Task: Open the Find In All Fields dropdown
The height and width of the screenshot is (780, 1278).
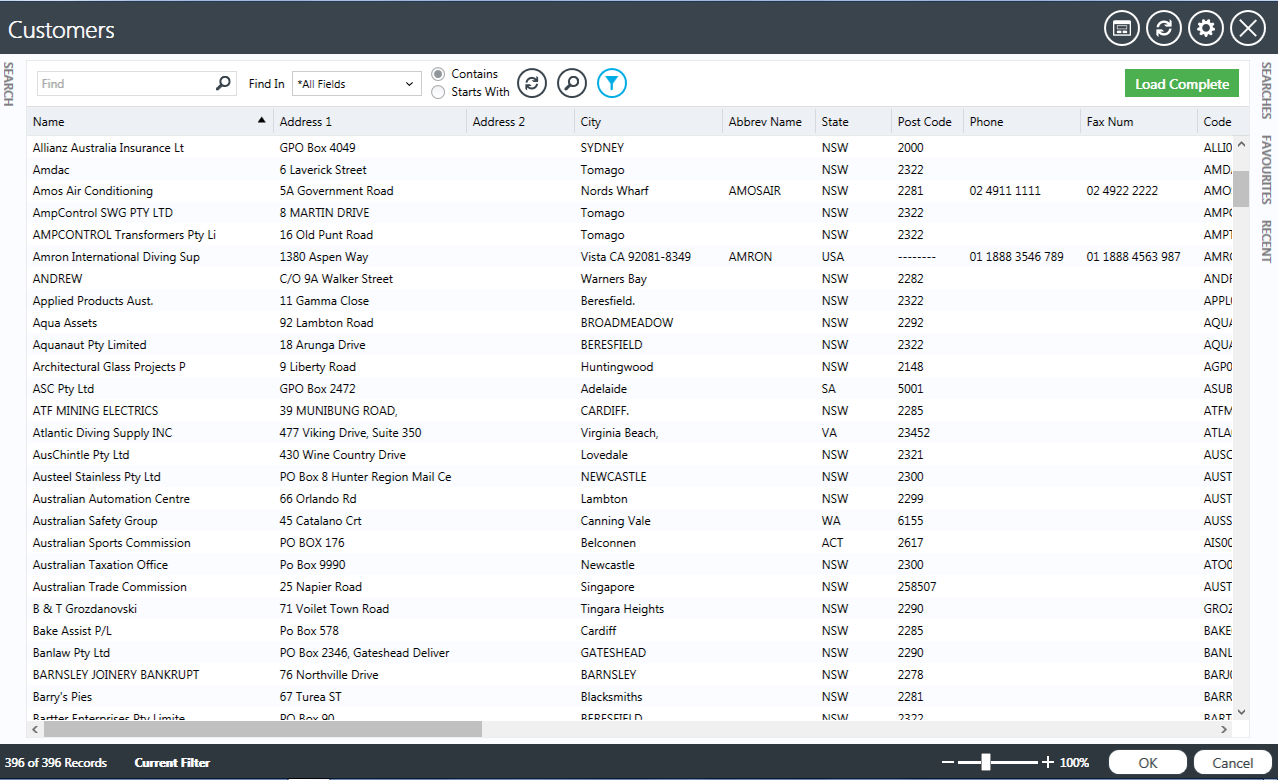Action: coord(357,84)
